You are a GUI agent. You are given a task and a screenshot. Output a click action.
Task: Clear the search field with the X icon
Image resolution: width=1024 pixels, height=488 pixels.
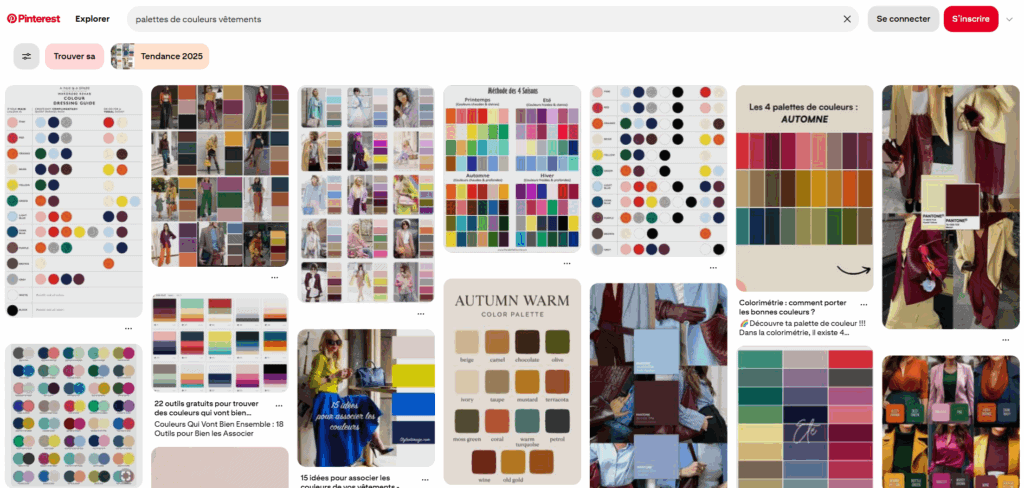pos(847,19)
